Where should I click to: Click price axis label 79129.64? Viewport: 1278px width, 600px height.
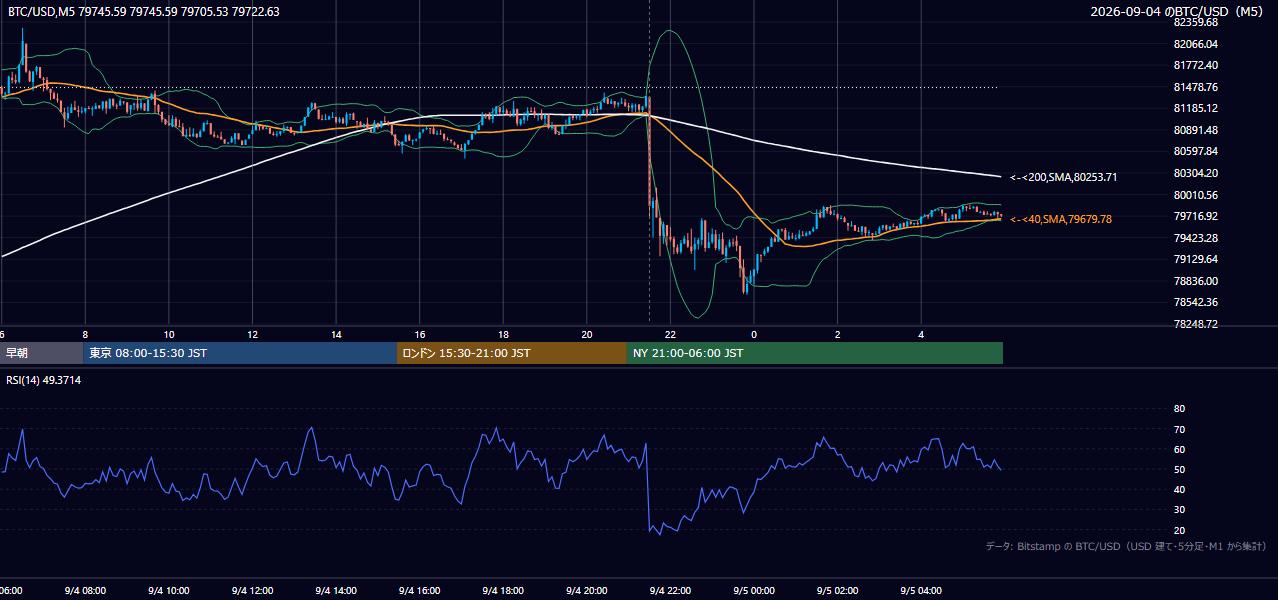pos(1195,259)
